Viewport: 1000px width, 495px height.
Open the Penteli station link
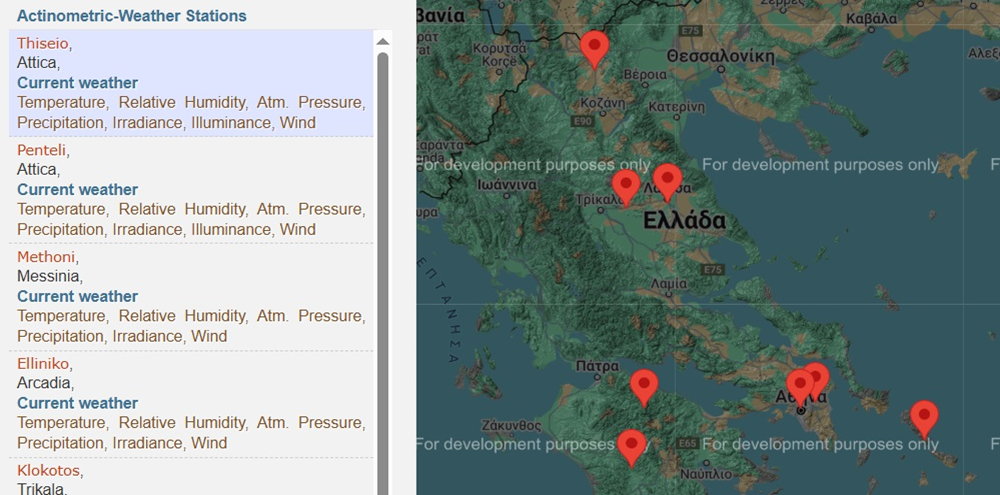coord(41,150)
